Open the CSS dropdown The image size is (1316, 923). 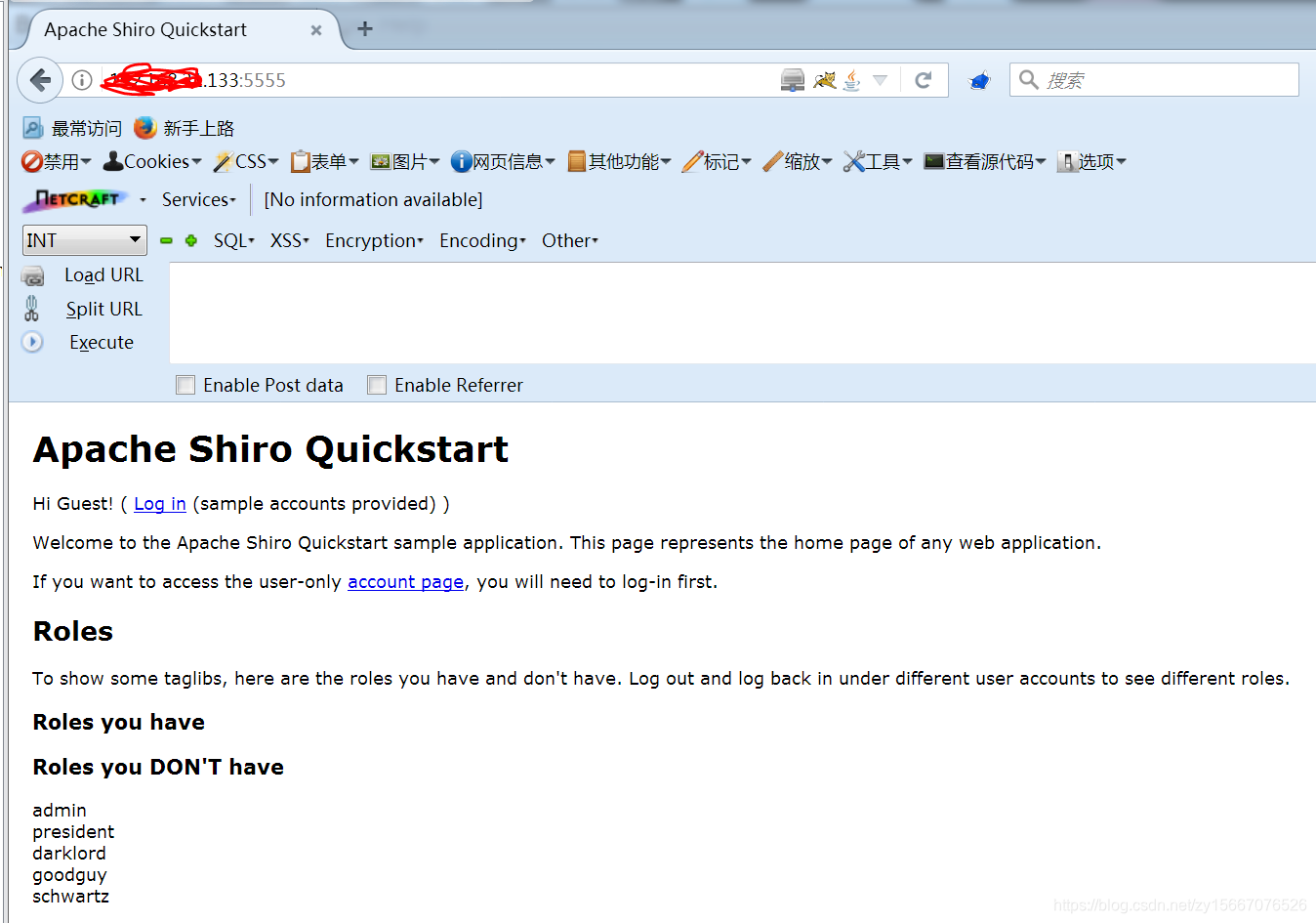click(x=246, y=162)
